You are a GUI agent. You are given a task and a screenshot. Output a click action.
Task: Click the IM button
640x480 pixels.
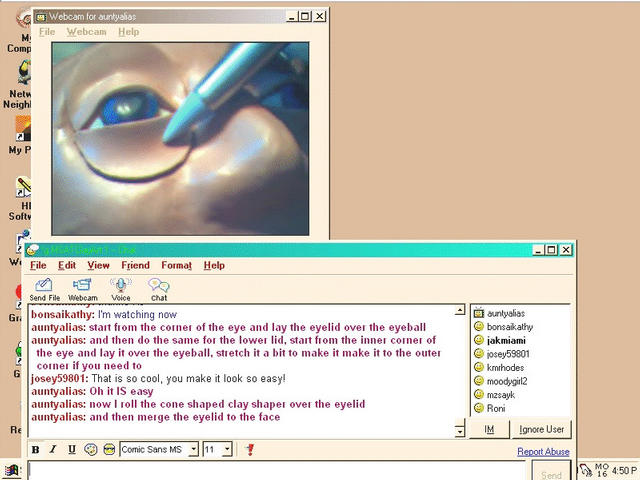[x=489, y=429]
